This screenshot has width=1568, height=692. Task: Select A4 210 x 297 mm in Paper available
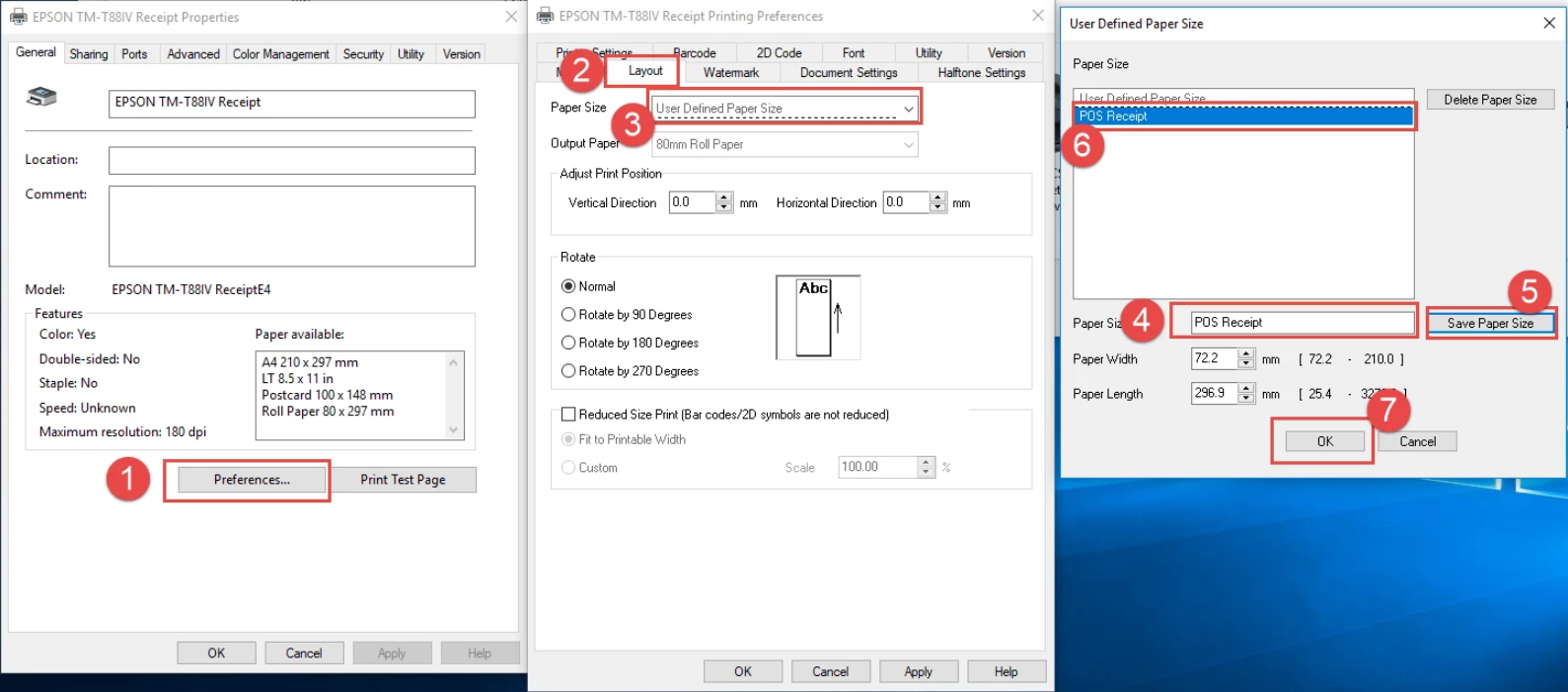(x=310, y=362)
